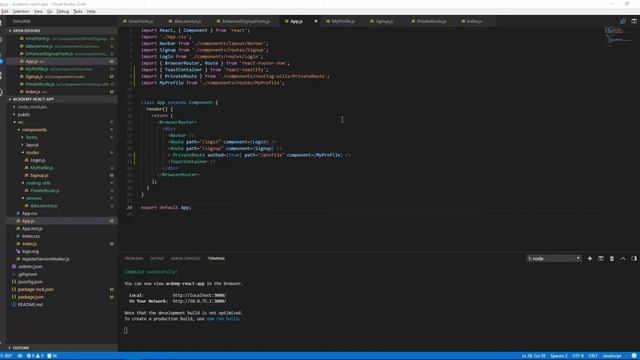Viewport: 640px width, 360px height.
Task: Open the Selection menu
Action: 21,11
